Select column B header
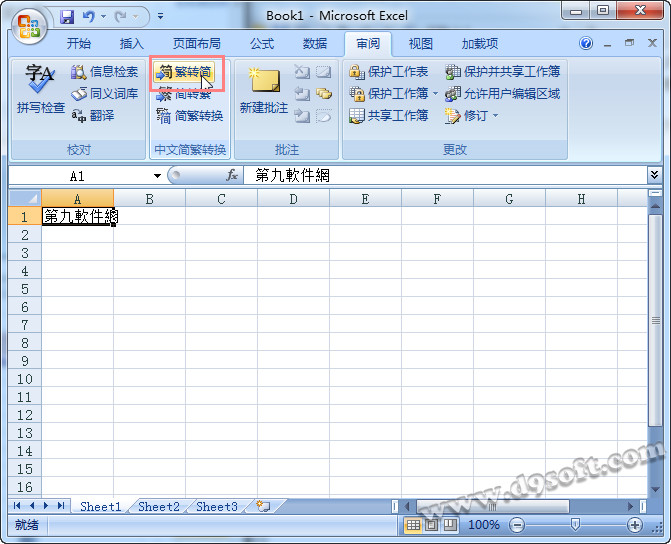Image resolution: width=671 pixels, height=544 pixels. (149, 199)
